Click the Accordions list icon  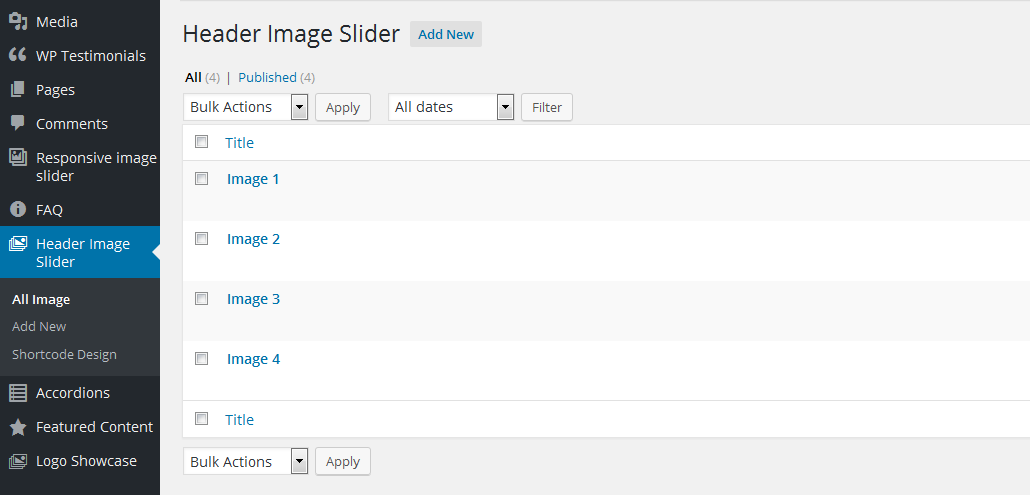coord(18,393)
